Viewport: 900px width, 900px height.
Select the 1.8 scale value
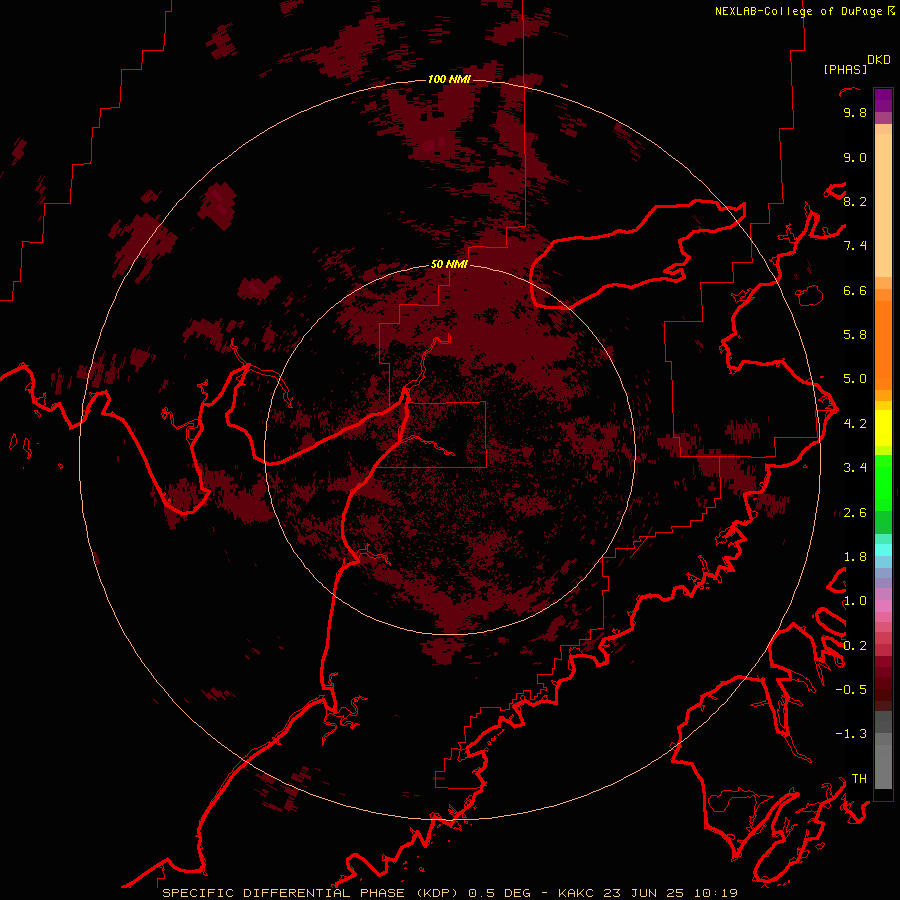pyautogui.click(x=855, y=557)
